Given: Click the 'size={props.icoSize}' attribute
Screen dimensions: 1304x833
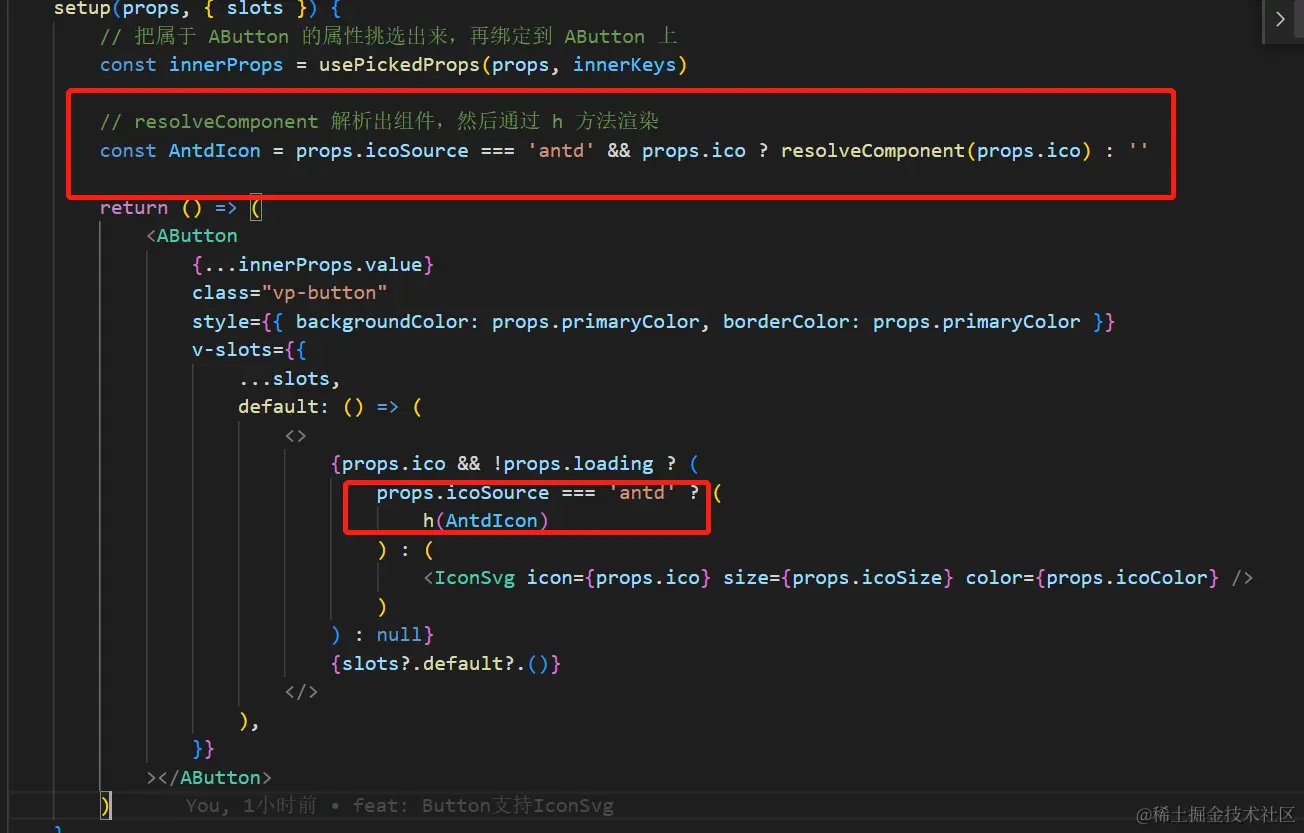Looking at the screenshot, I should click(x=837, y=578).
